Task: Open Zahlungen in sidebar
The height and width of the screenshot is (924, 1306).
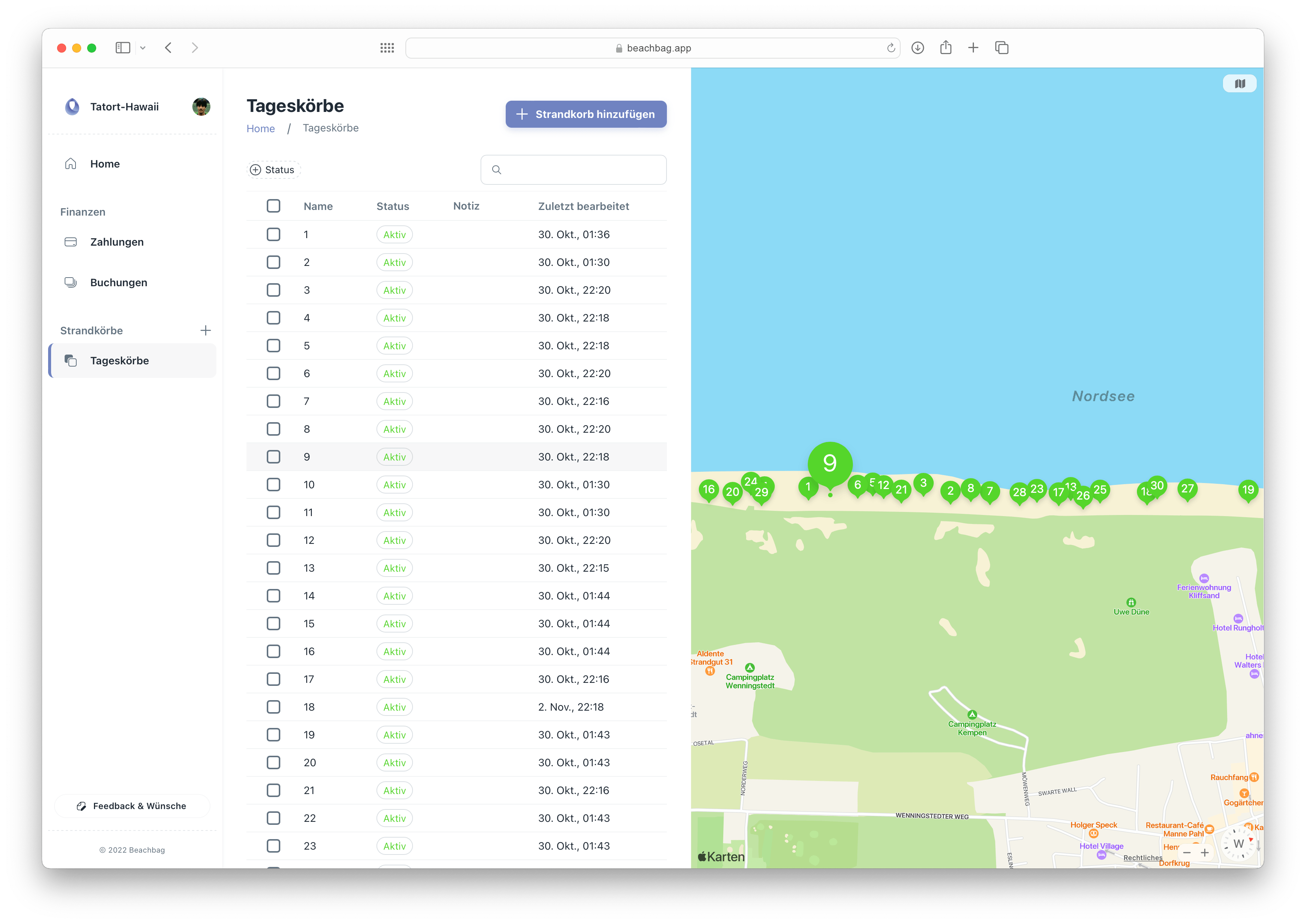Action: [116, 242]
